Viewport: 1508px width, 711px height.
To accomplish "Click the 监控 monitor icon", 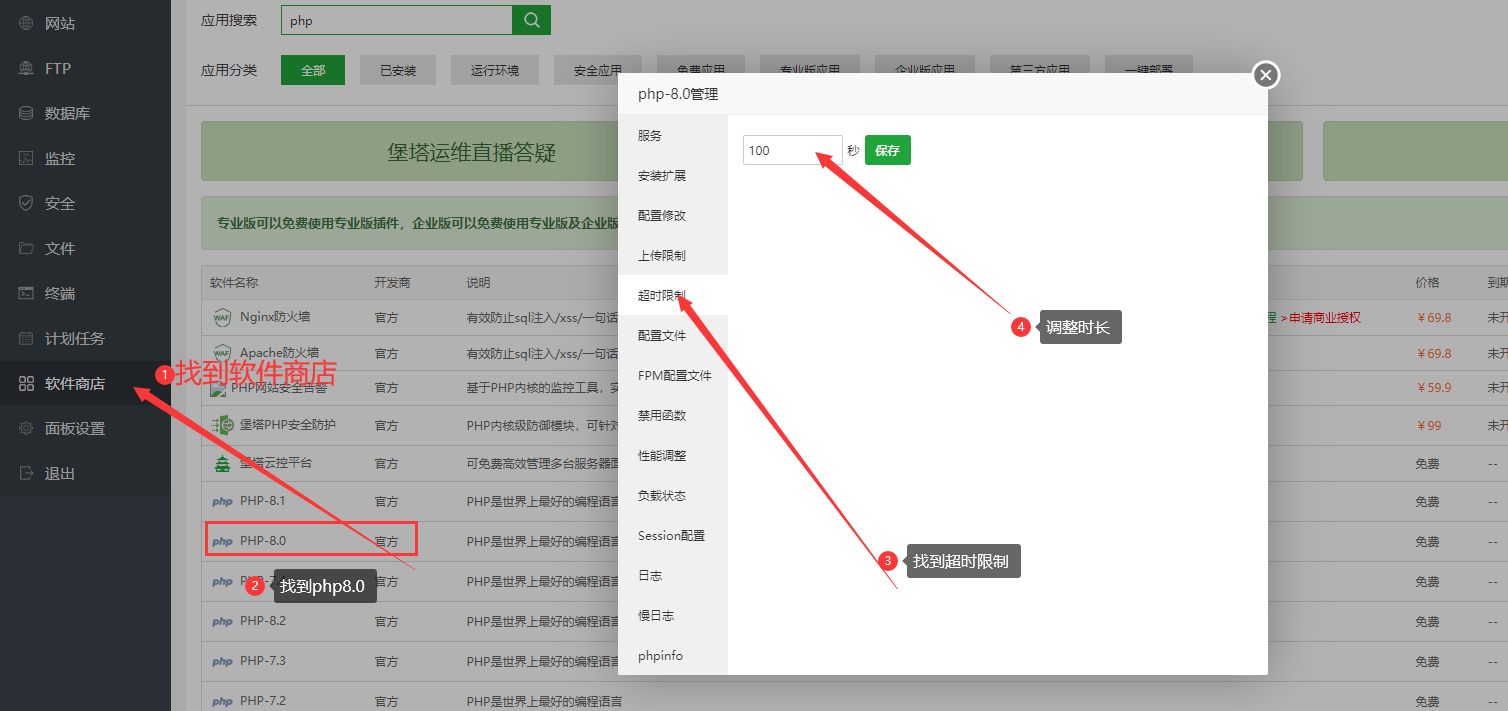I will 26,158.
